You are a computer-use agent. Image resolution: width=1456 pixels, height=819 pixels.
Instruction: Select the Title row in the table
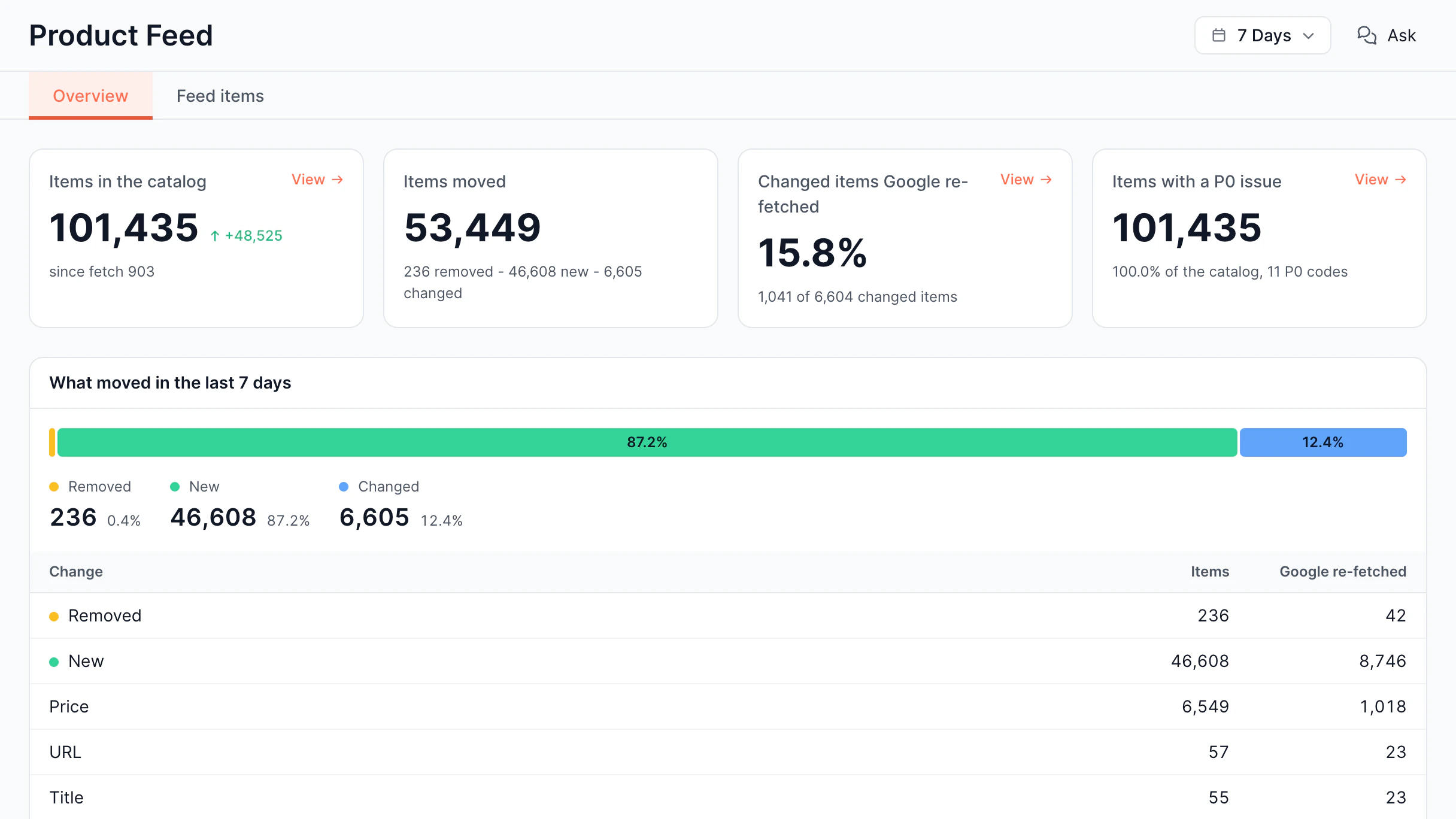(728, 797)
